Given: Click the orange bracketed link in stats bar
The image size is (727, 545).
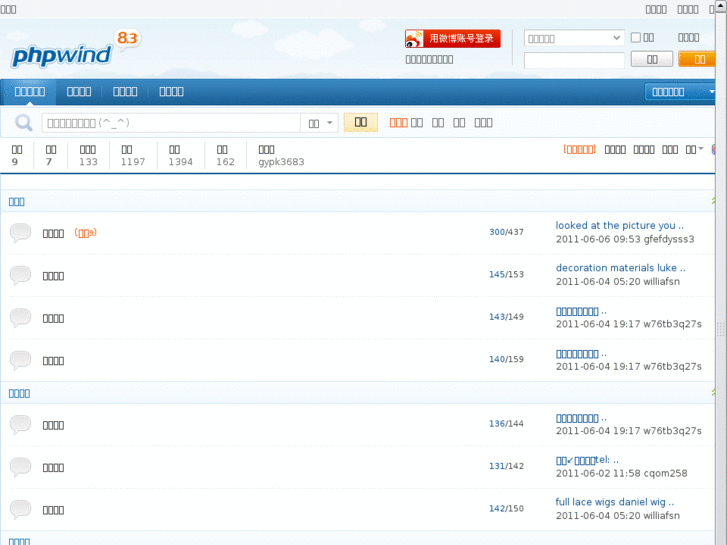Looking at the screenshot, I should pyautogui.click(x=579, y=149).
